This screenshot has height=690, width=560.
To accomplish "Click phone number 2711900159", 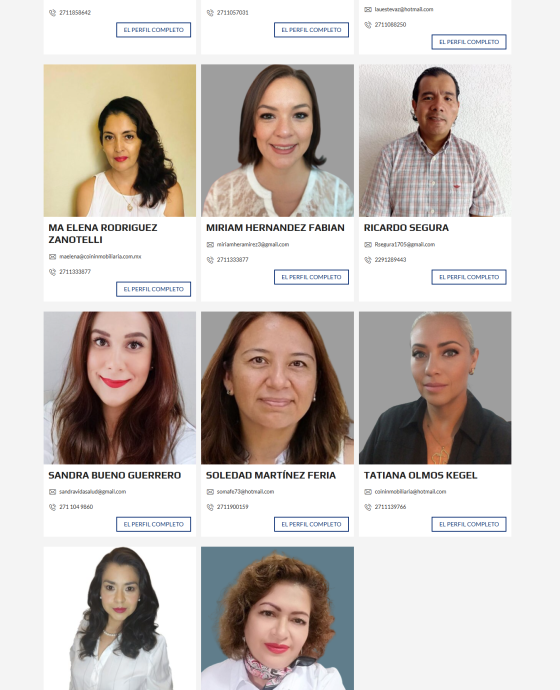I will pyautogui.click(x=232, y=507).
